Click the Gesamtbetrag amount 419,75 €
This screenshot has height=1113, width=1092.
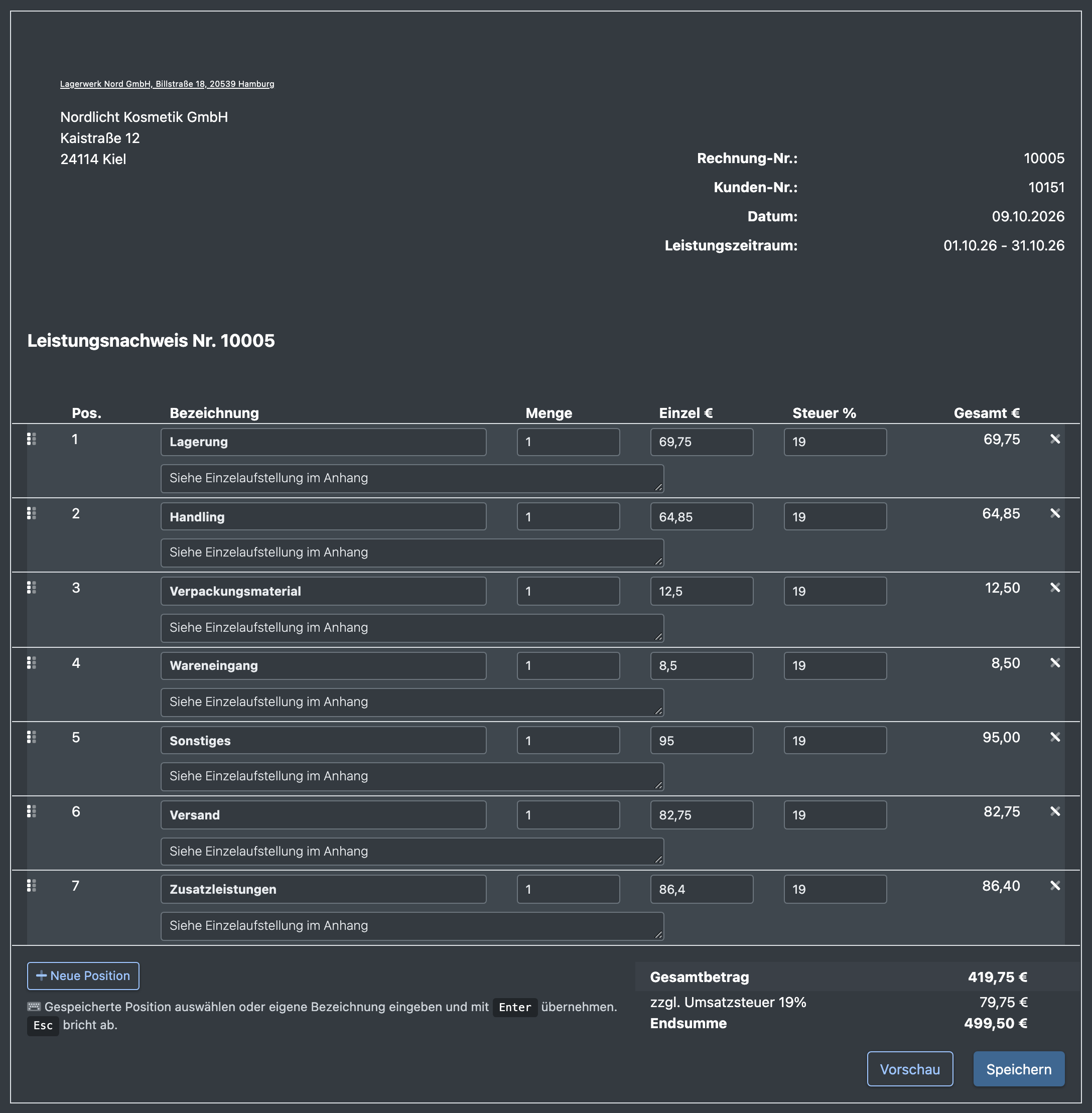(997, 977)
